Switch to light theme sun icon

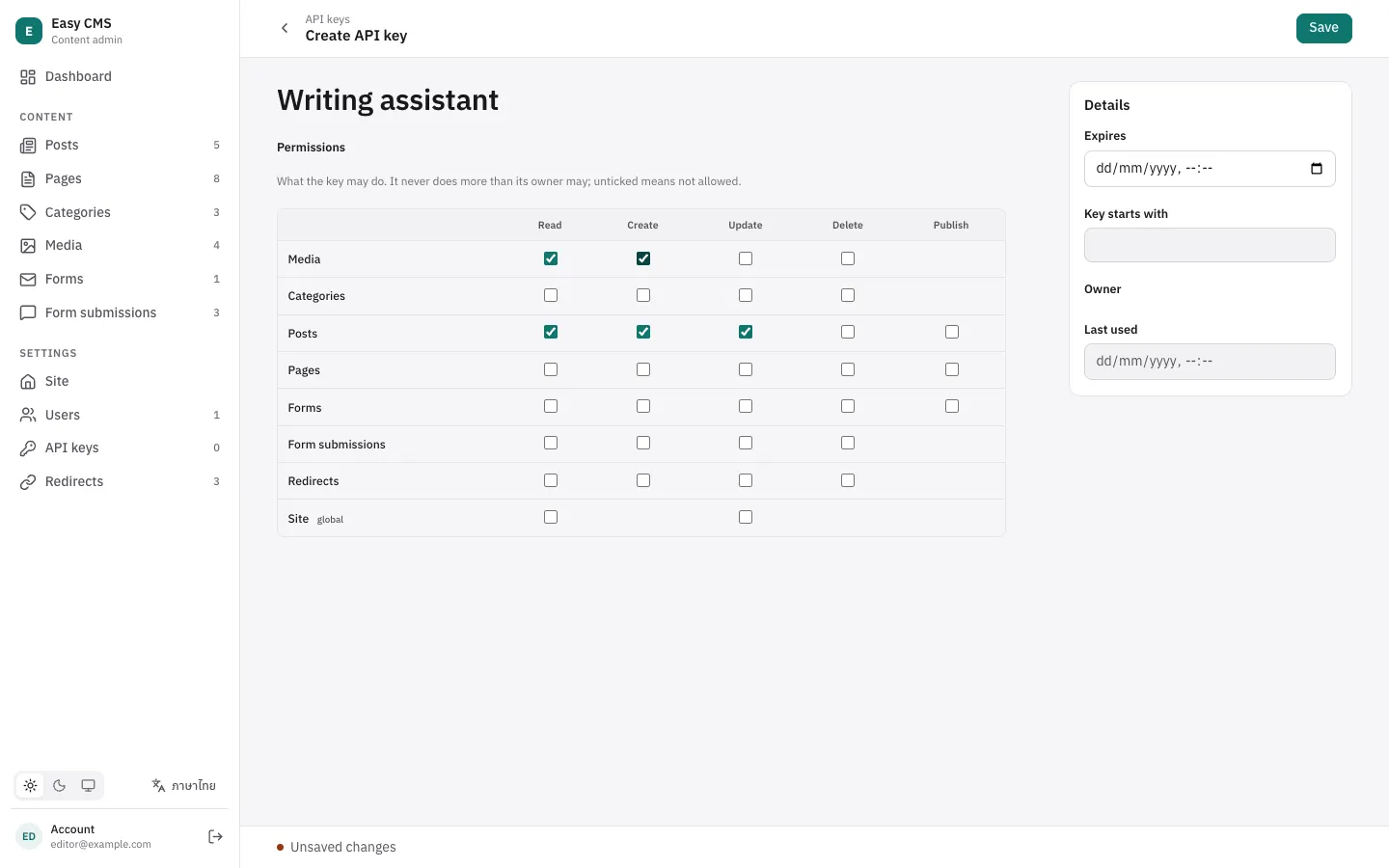click(x=31, y=786)
